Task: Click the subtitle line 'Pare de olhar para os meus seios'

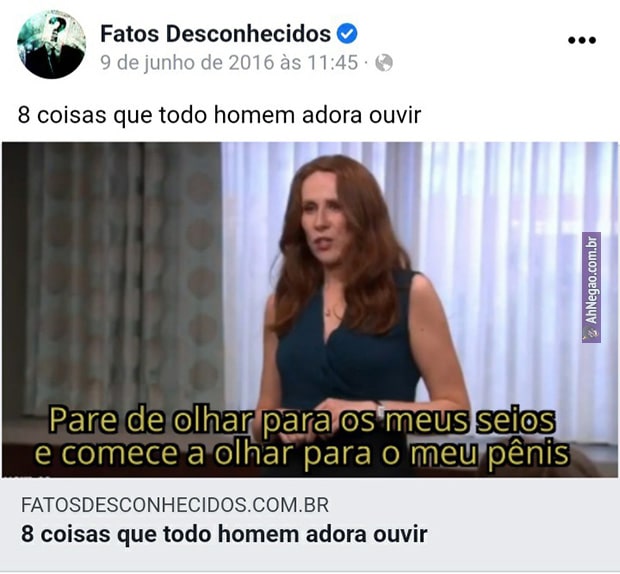Action: click(302, 420)
